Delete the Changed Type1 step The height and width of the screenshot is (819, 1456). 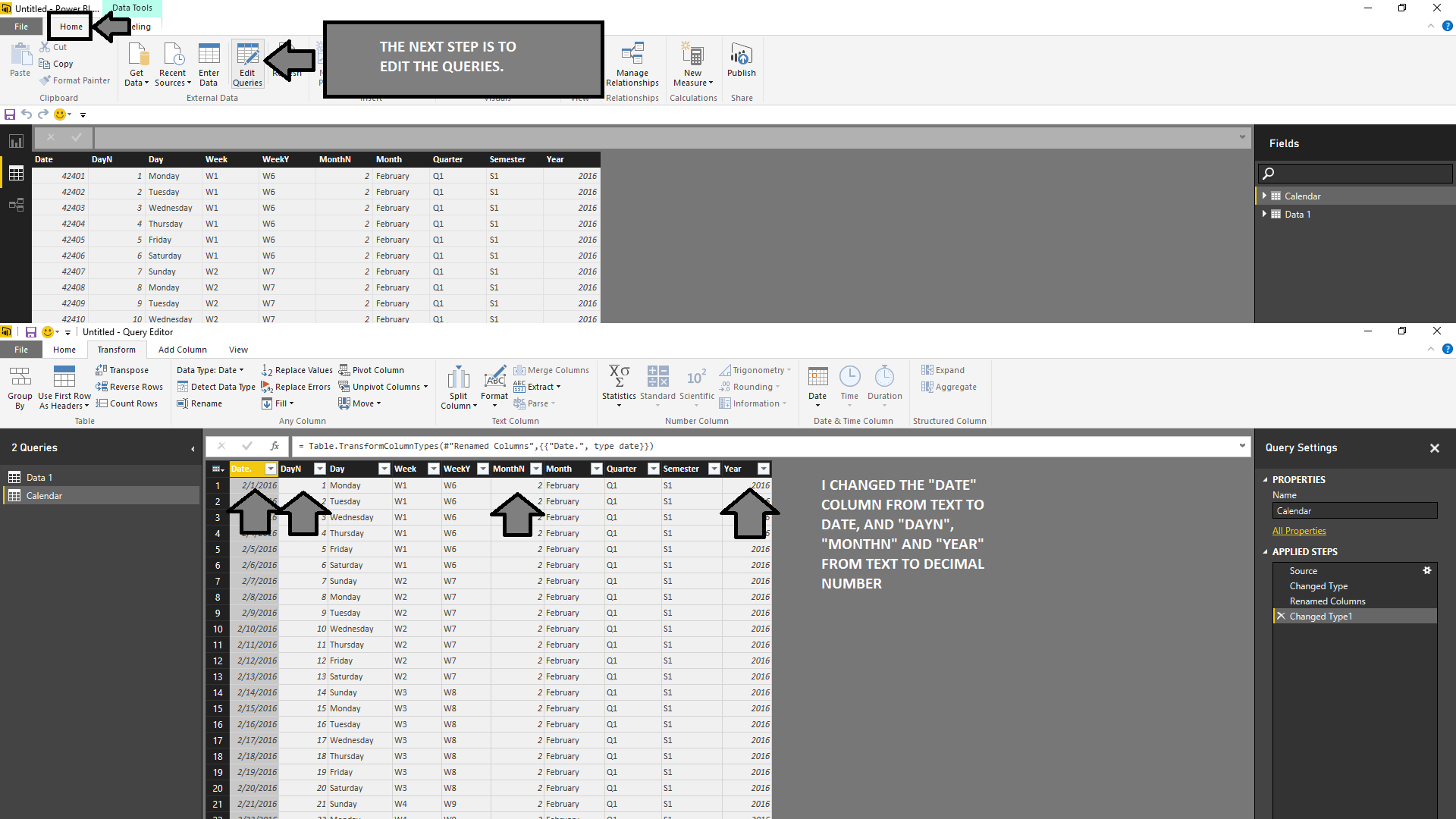1281,617
